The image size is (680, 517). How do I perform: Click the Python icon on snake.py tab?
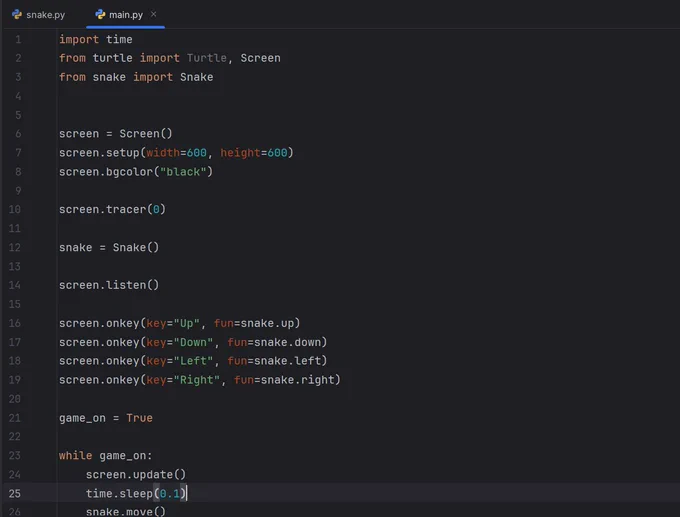(x=17, y=15)
